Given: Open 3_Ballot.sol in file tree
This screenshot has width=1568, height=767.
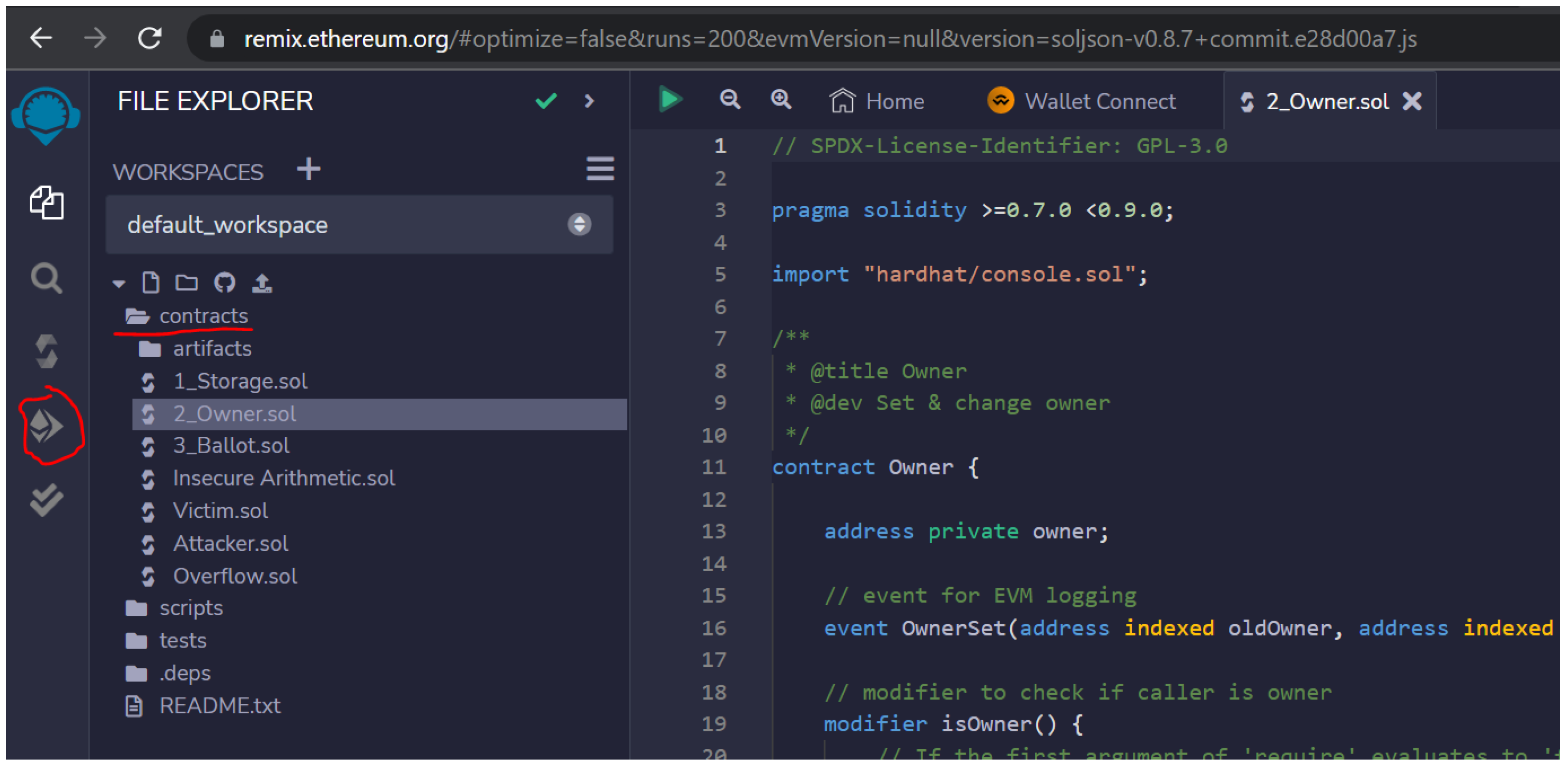Looking at the screenshot, I should (x=231, y=446).
